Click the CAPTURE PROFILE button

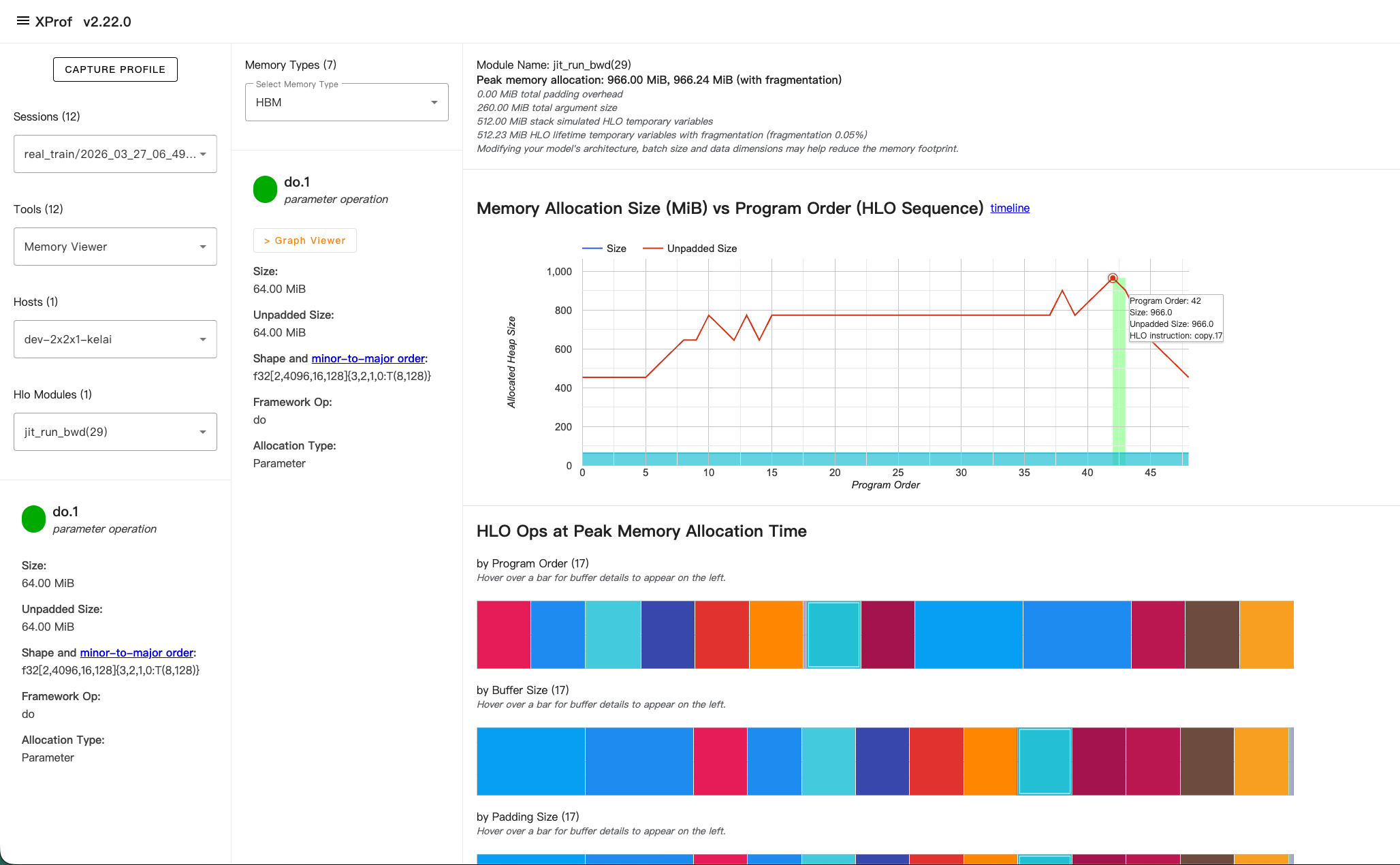pos(115,69)
